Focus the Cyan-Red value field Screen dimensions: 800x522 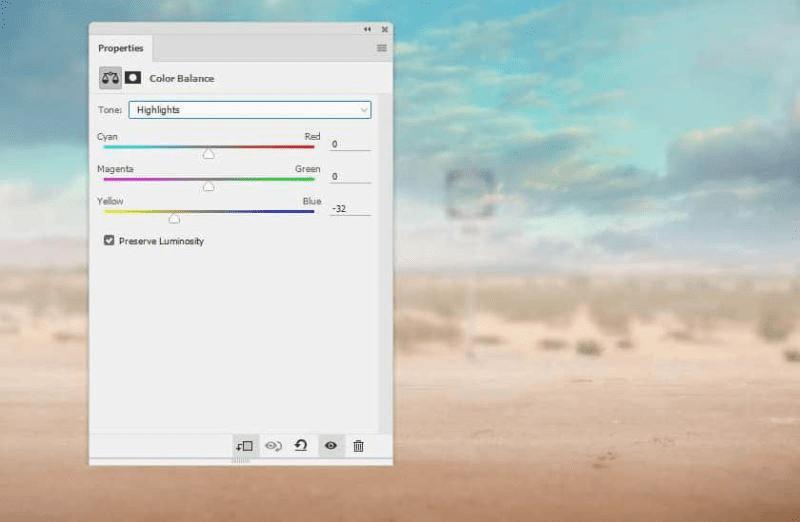click(350, 144)
